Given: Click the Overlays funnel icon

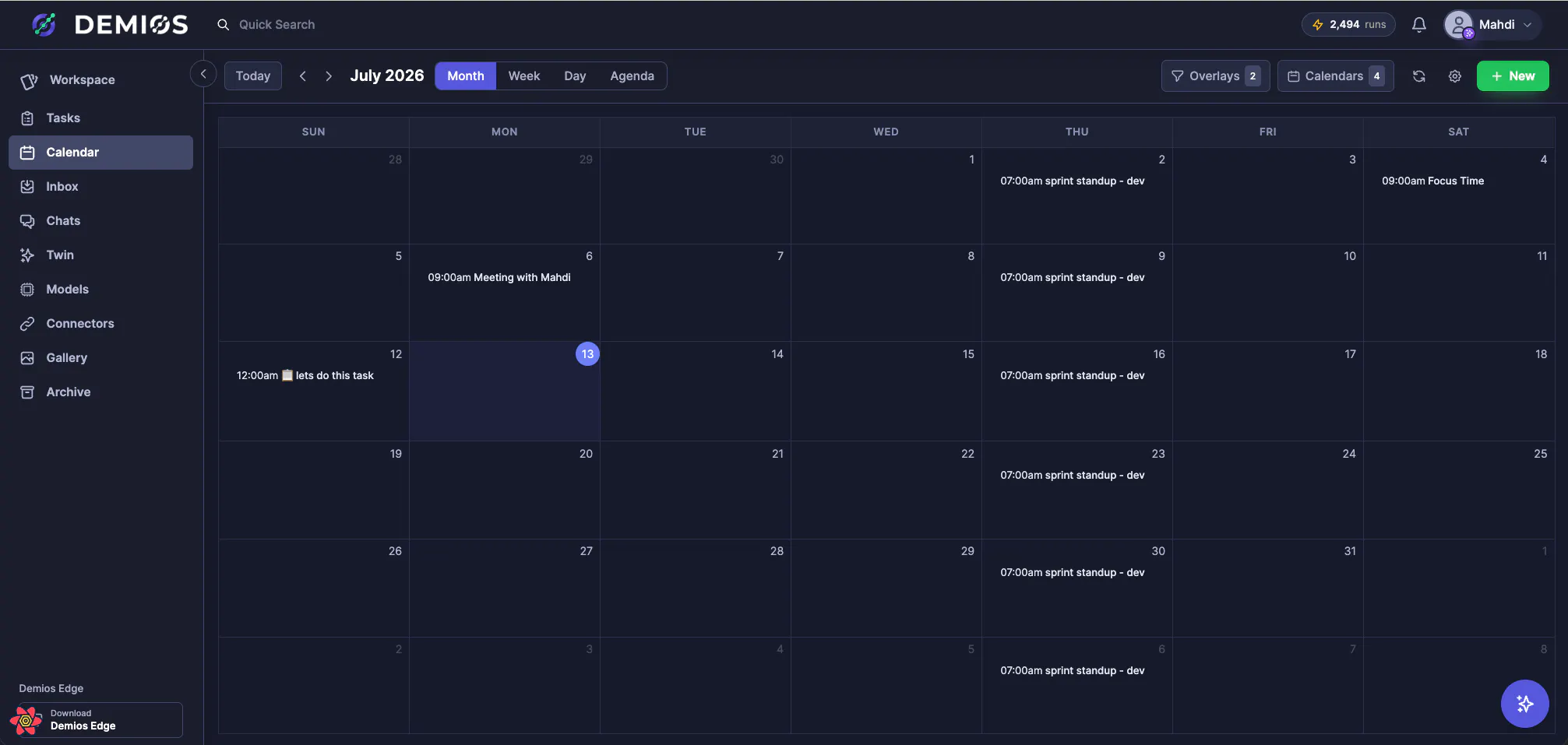Looking at the screenshot, I should click(x=1177, y=76).
